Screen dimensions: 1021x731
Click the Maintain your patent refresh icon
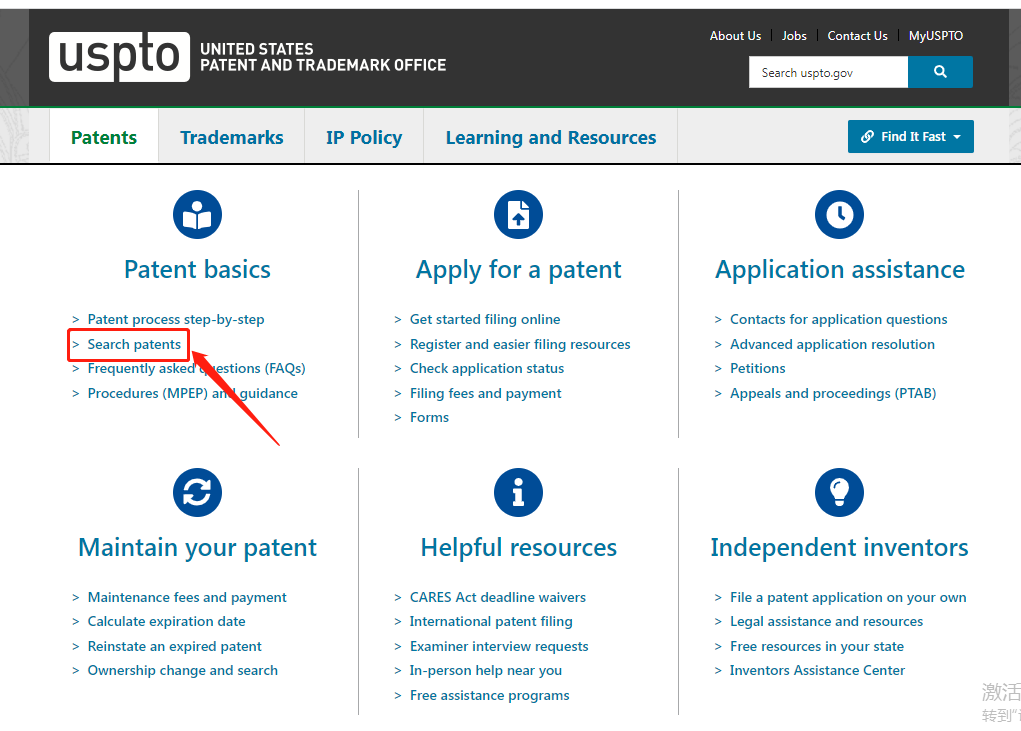pyautogui.click(x=197, y=493)
